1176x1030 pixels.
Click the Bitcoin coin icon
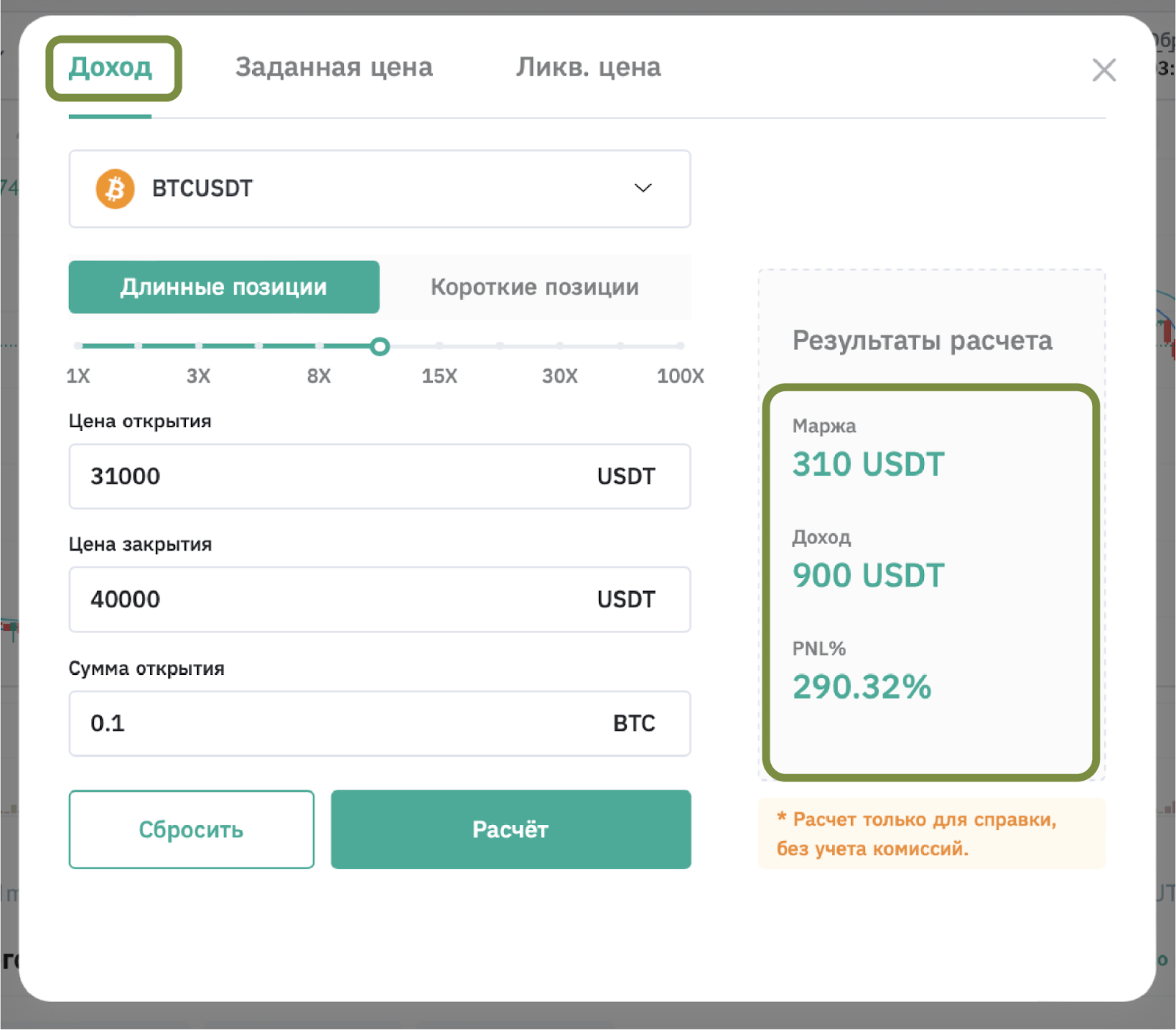coord(115,189)
